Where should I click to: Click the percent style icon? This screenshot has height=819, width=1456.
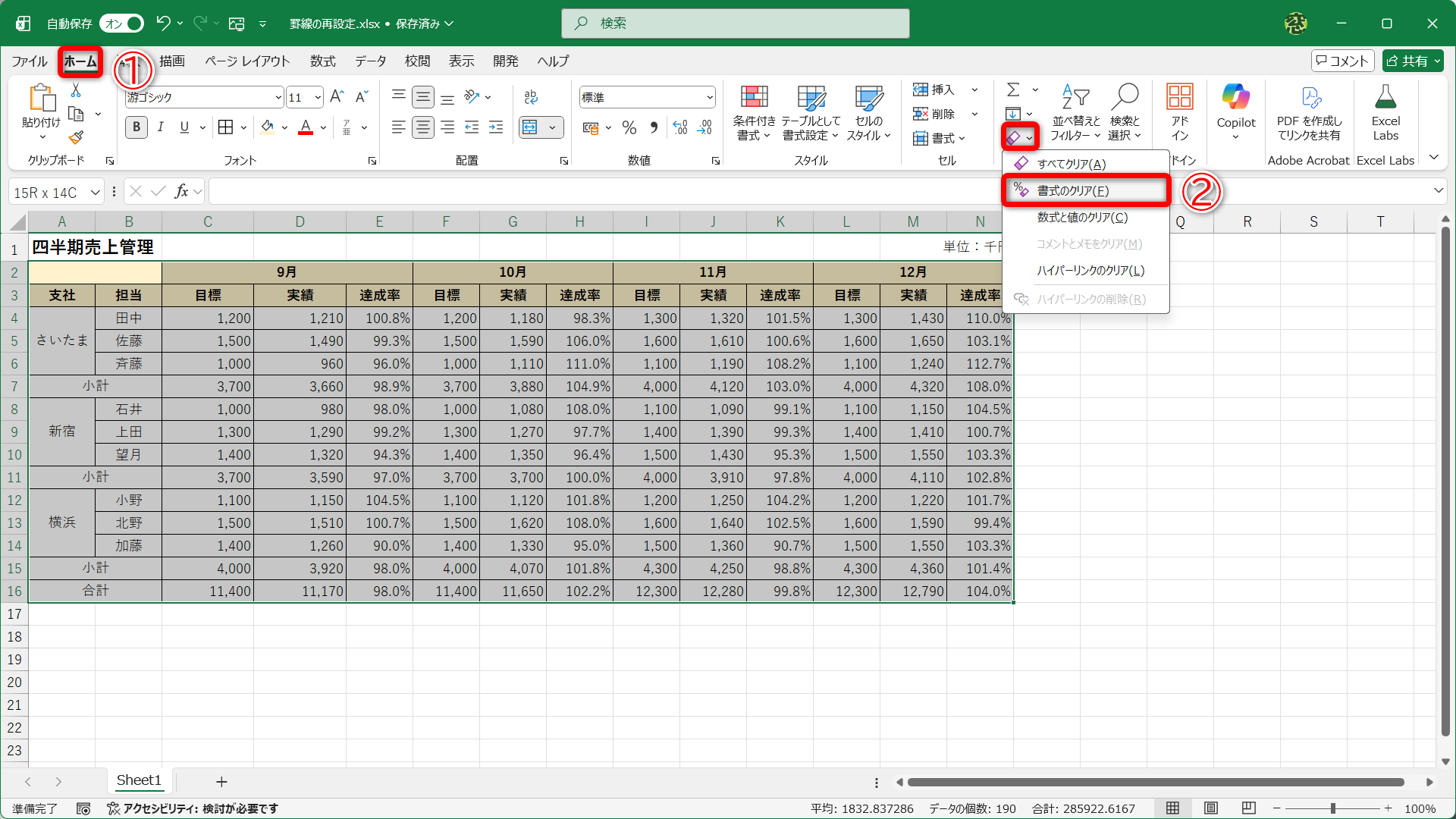tap(629, 127)
